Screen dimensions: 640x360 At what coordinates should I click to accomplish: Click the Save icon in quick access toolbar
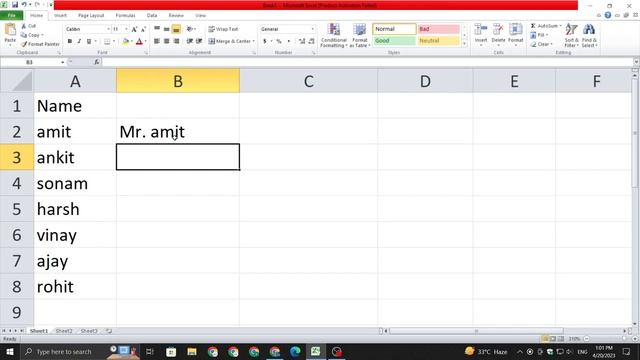(15, 4)
